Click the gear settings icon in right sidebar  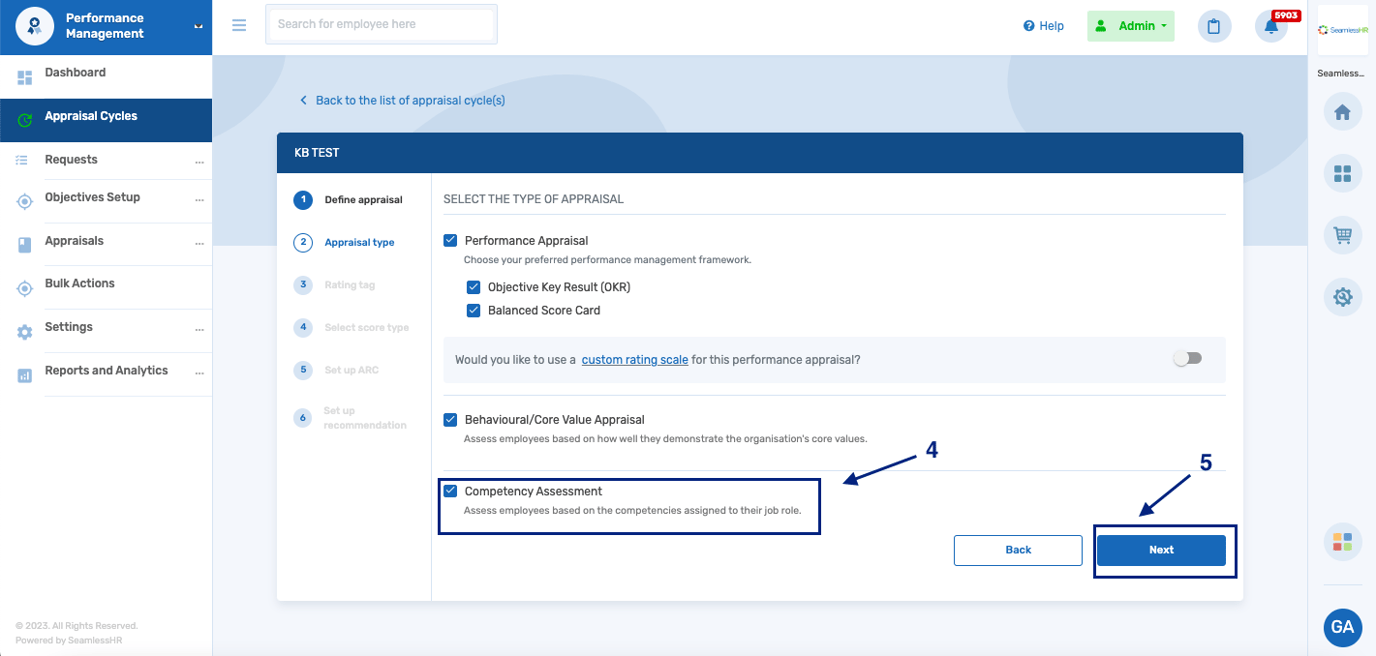click(1342, 297)
